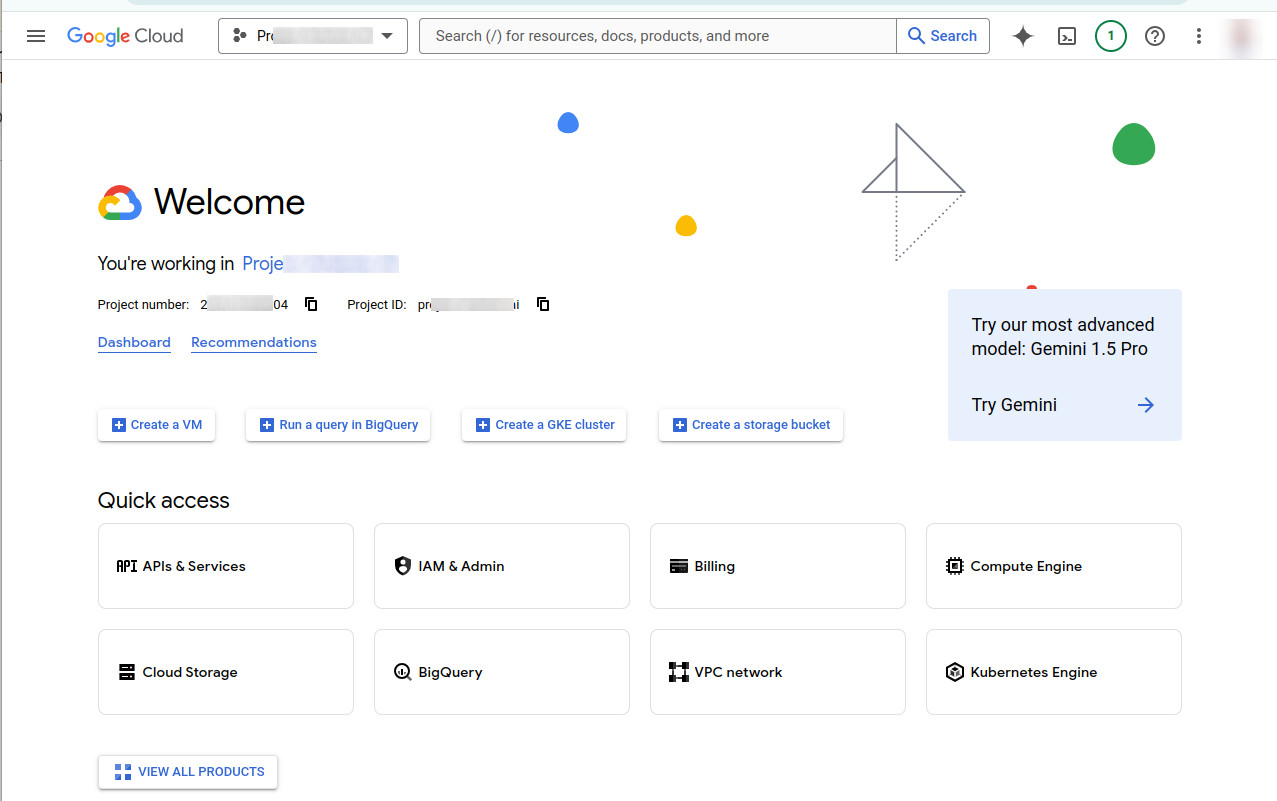Click the blurred project name link
This screenshot has height=801, width=1277.
[x=320, y=264]
